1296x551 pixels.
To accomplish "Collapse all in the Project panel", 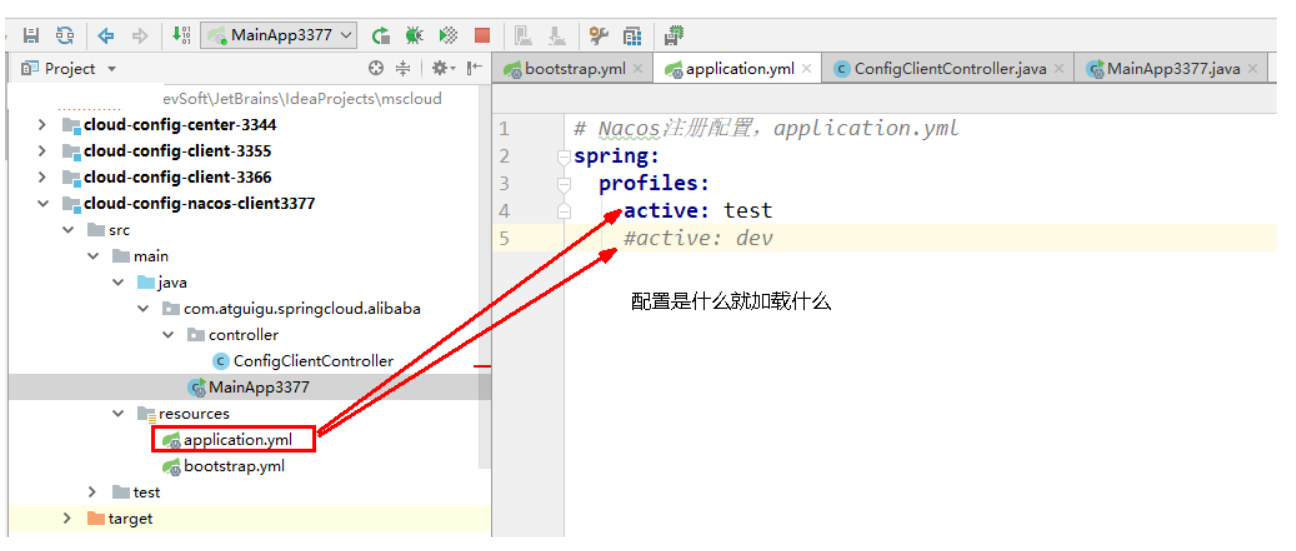I will pyautogui.click(x=403, y=68).
